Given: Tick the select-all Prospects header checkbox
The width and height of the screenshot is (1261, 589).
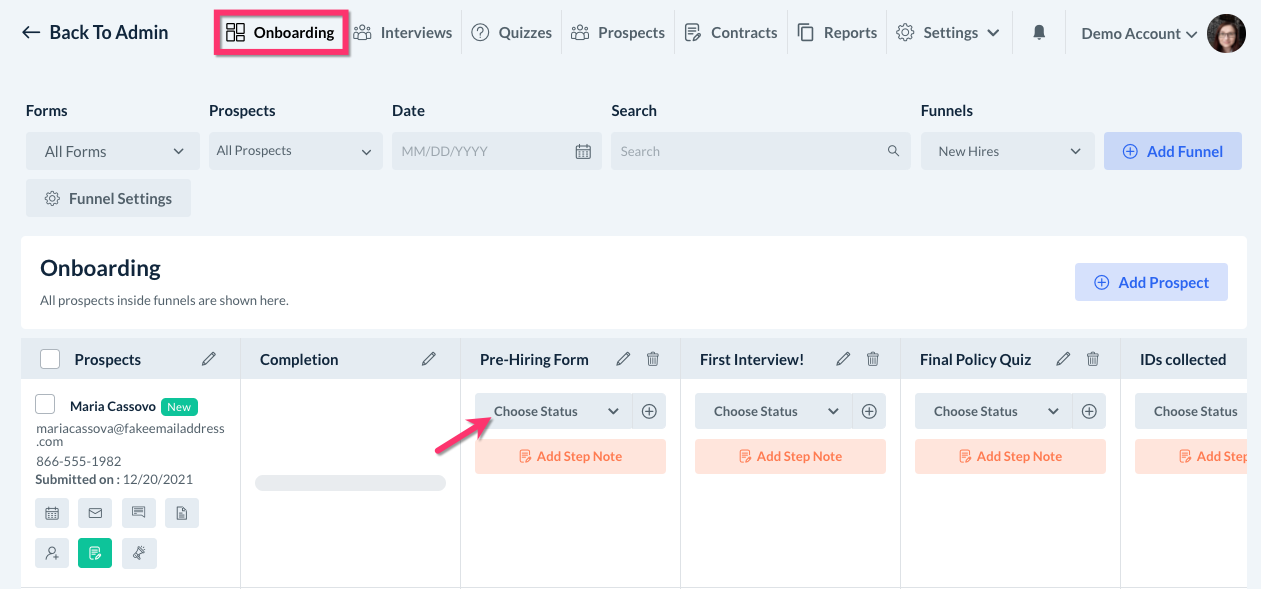Looking at the screenshot, I should point(50,359).
